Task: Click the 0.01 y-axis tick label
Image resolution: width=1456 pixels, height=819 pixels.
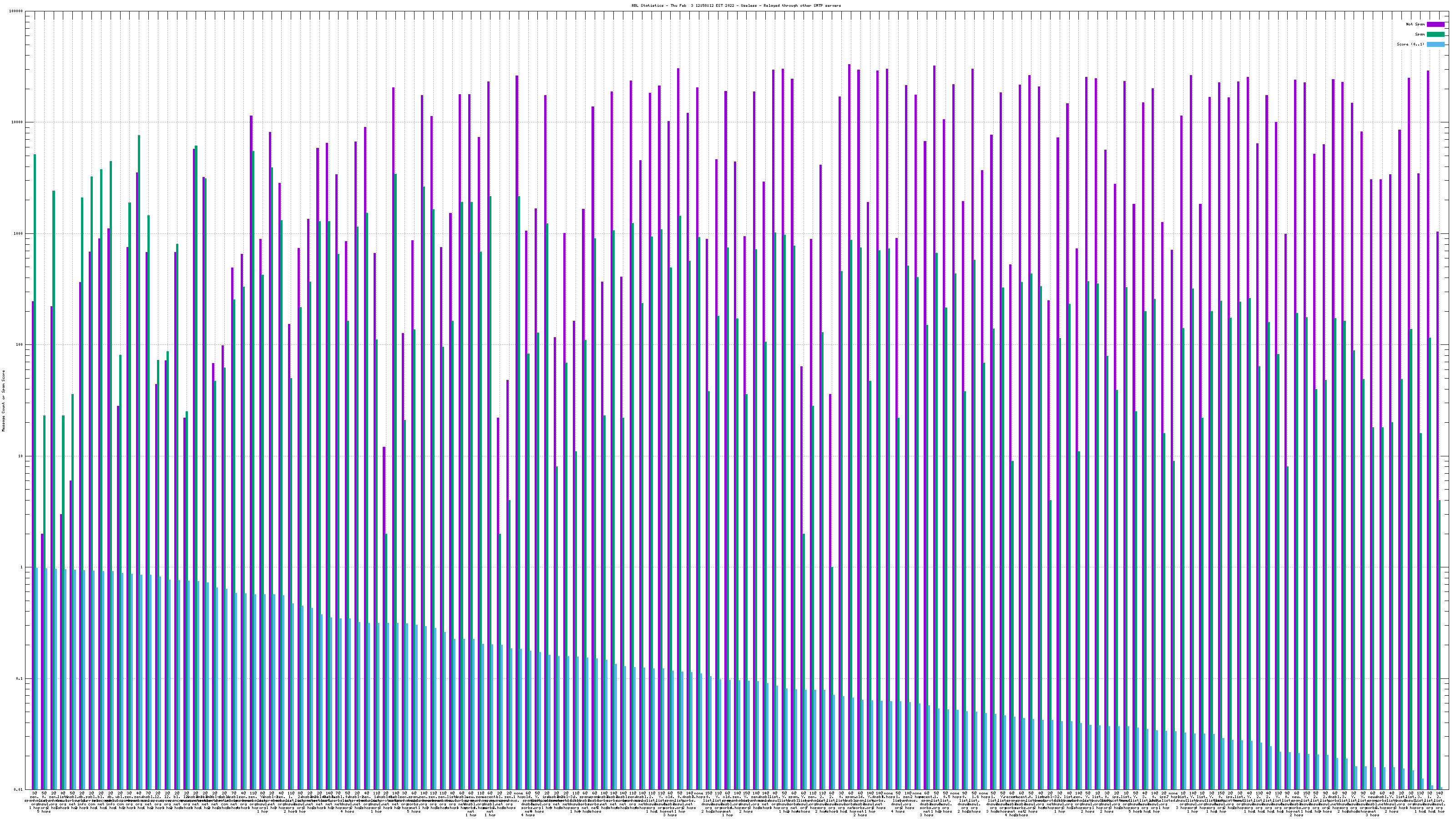Action: tap(19, 789)
